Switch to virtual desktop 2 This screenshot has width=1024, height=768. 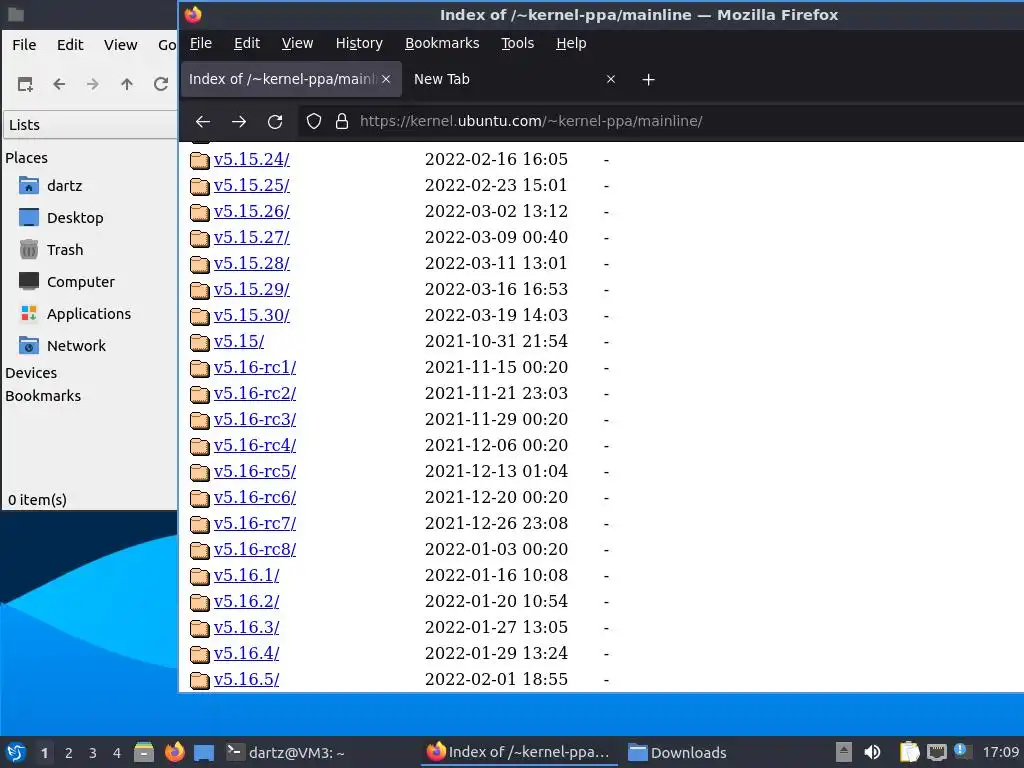69,753
